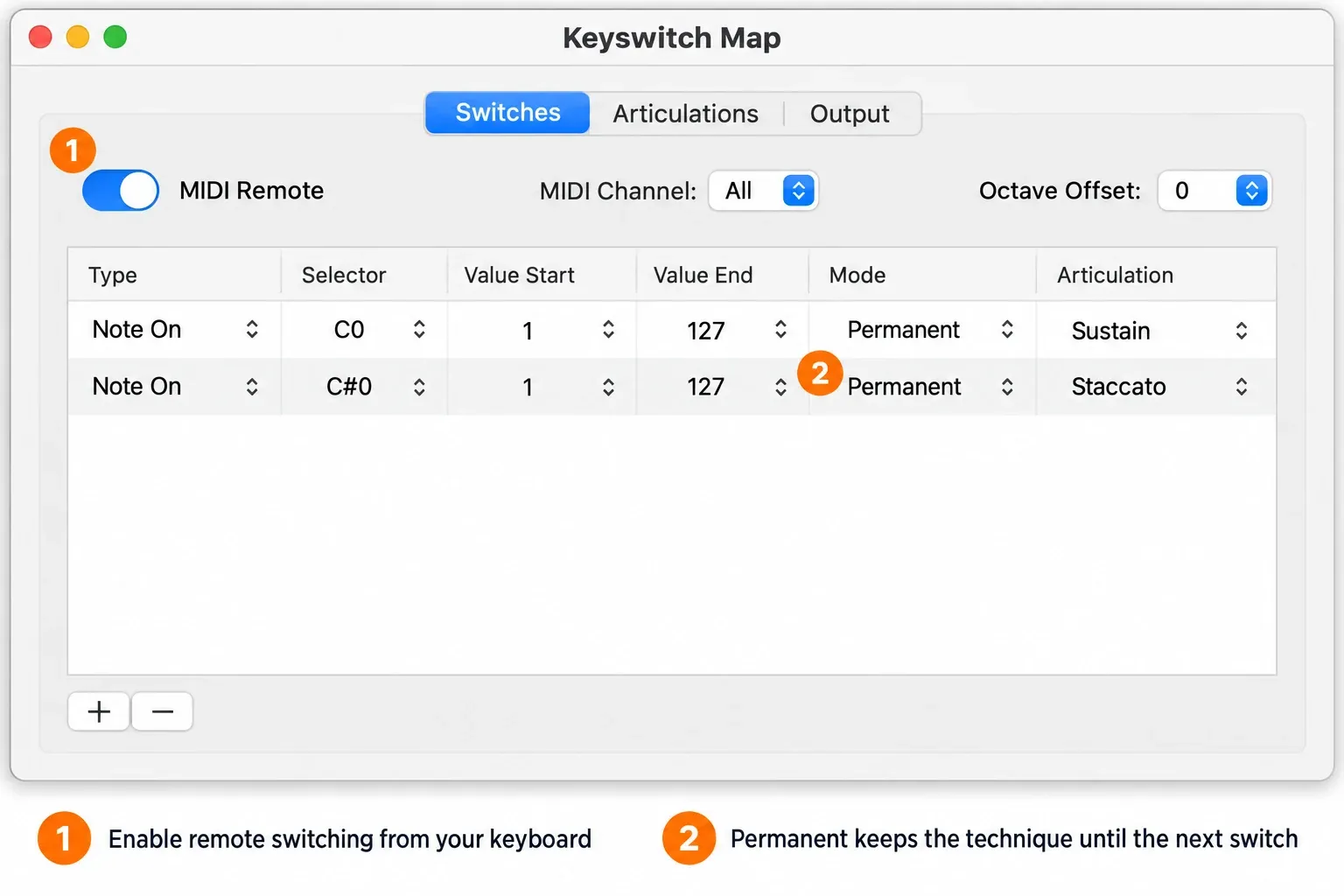Click the 127 value in Sustain row
The width and height of the screenshot is (1344, 896).
point(705,331)
